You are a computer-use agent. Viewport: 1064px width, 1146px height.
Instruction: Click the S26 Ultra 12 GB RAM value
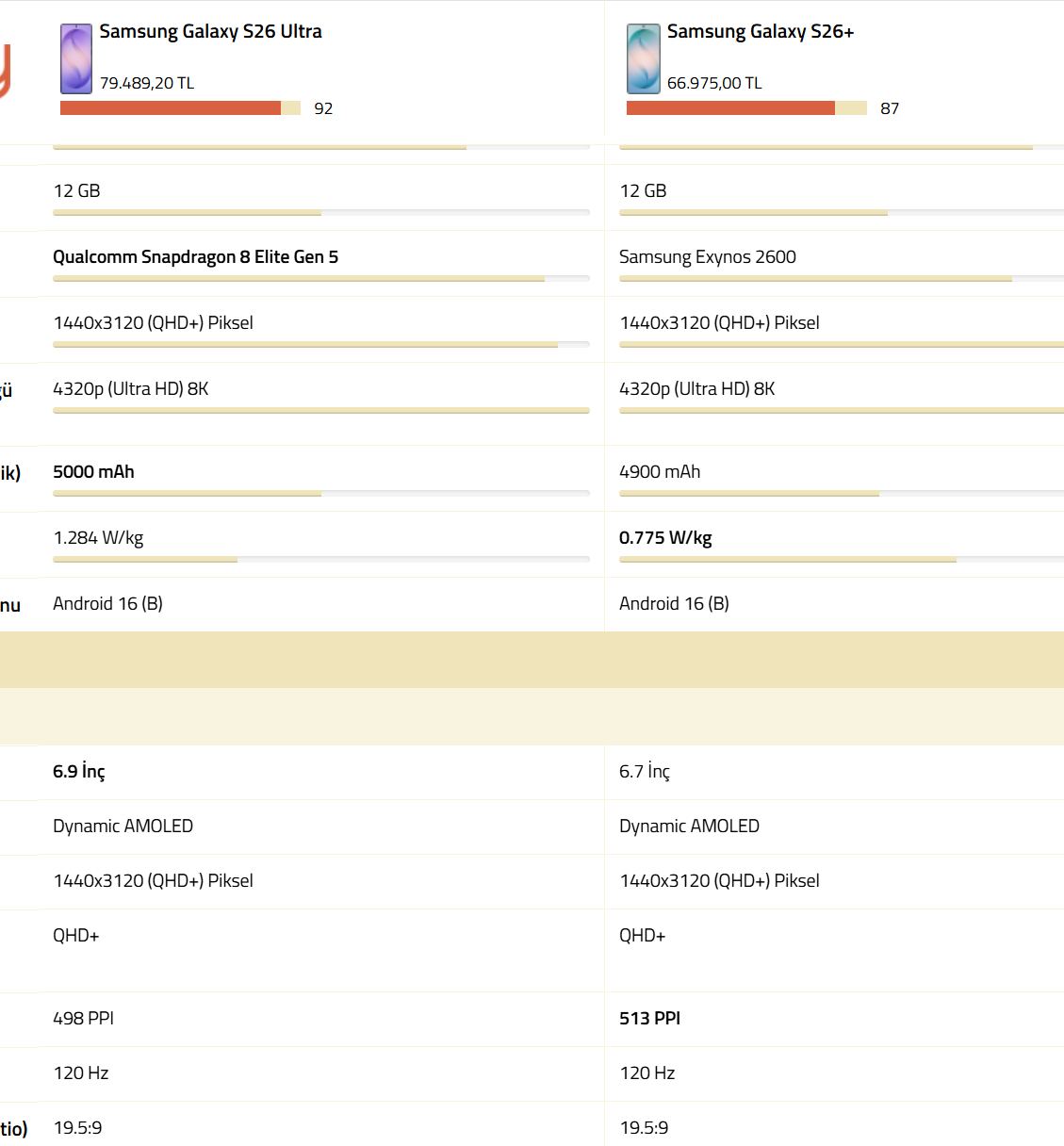pos(76,190)
